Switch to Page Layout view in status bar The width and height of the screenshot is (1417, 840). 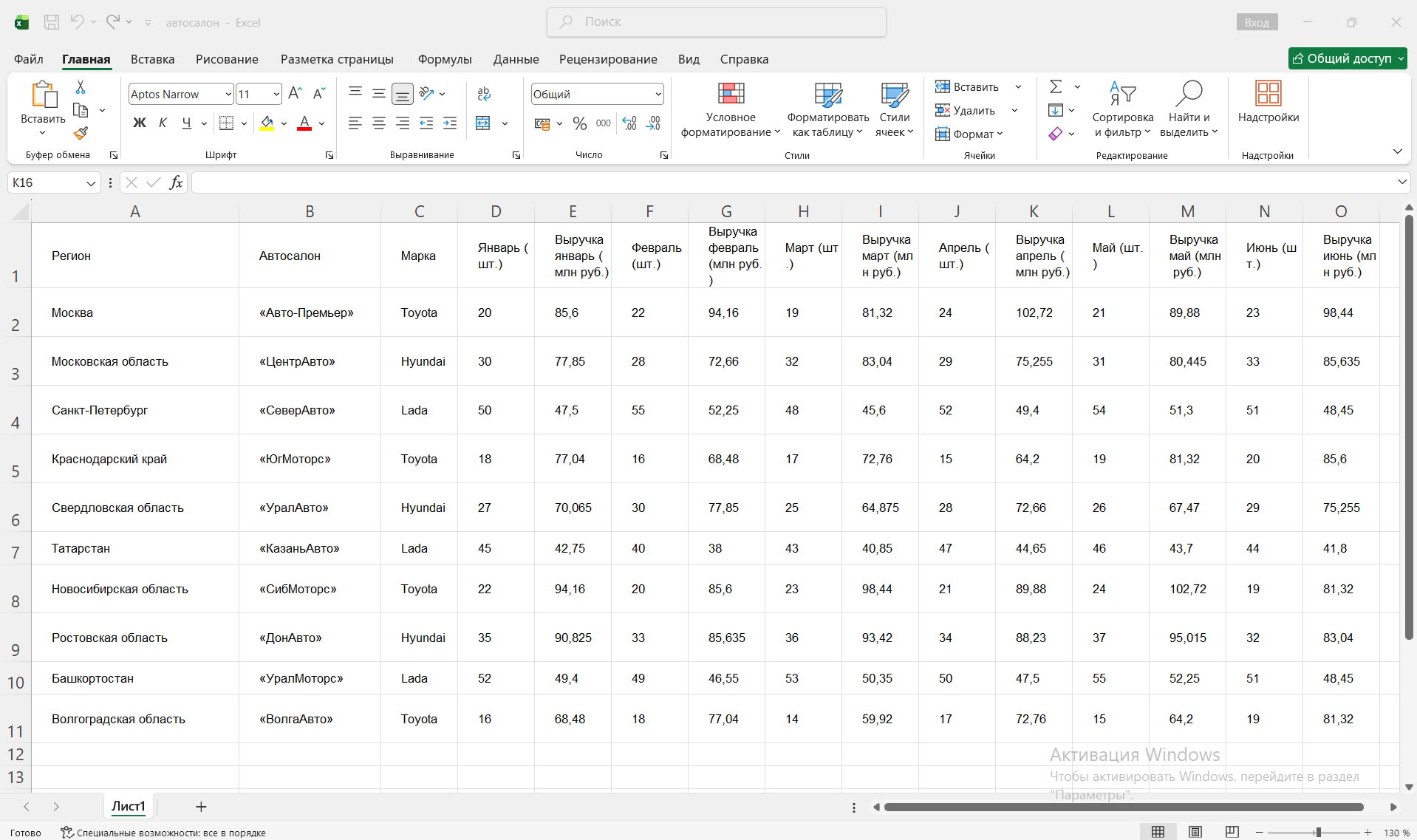[1195, 832]
